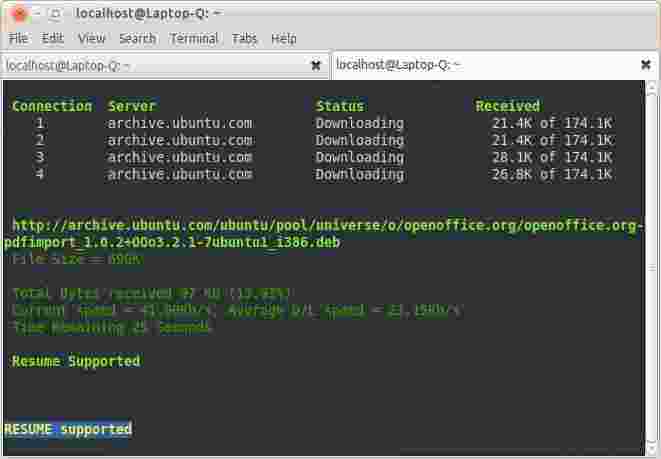
Task: Select the second localhost@Laptop-Q tab
Action: click(495, 65)
